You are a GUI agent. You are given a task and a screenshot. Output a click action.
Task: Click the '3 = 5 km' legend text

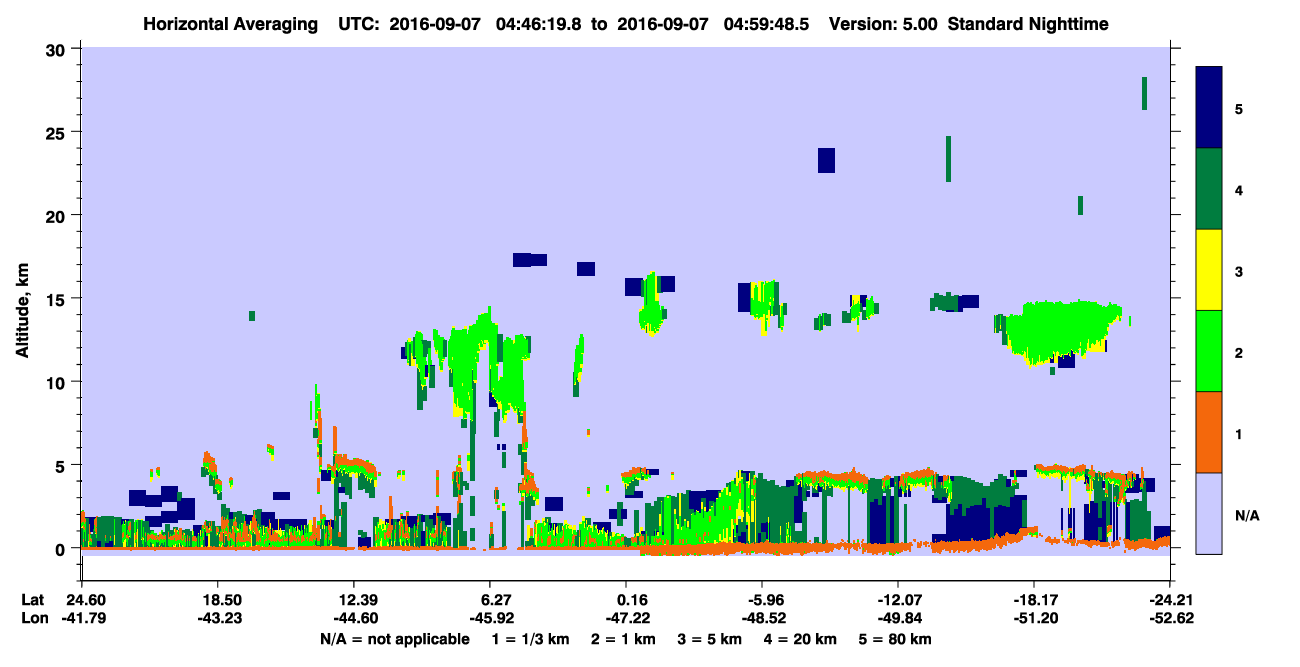pos(709,639)
